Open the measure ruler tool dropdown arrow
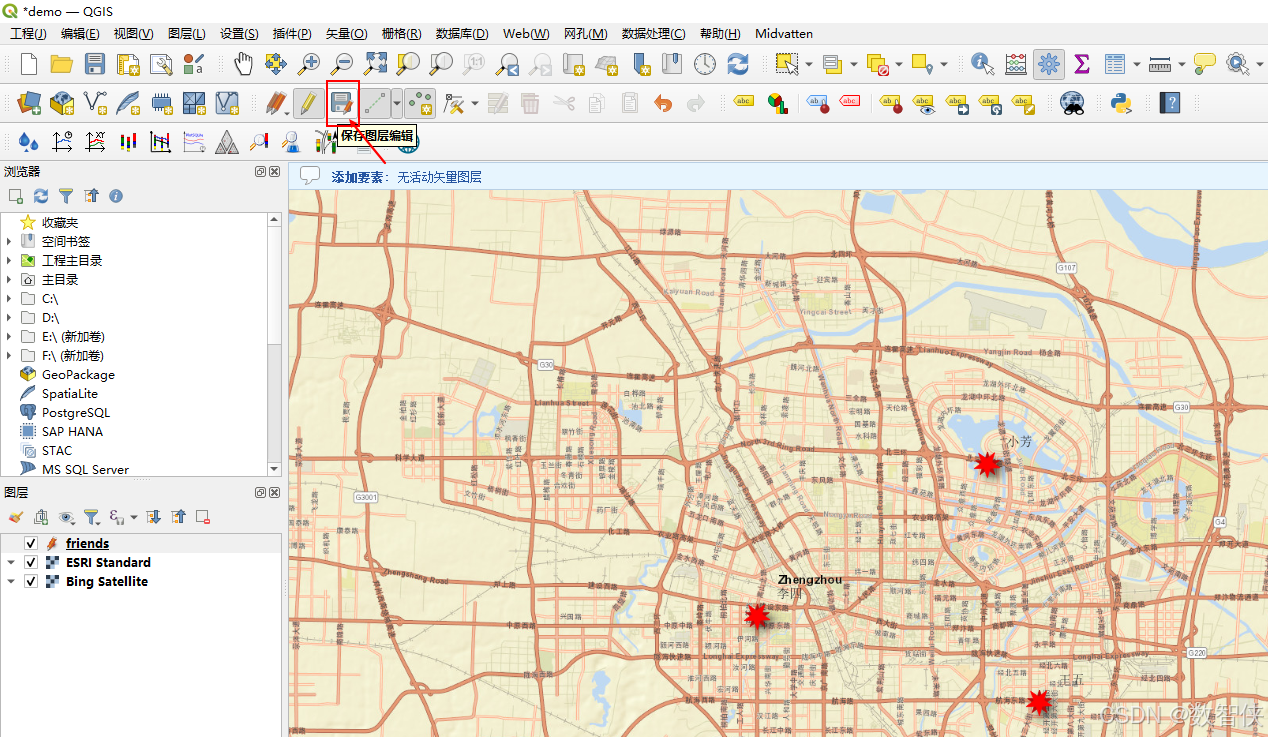The image size is (1268, 737). [x=1181, y=65]
